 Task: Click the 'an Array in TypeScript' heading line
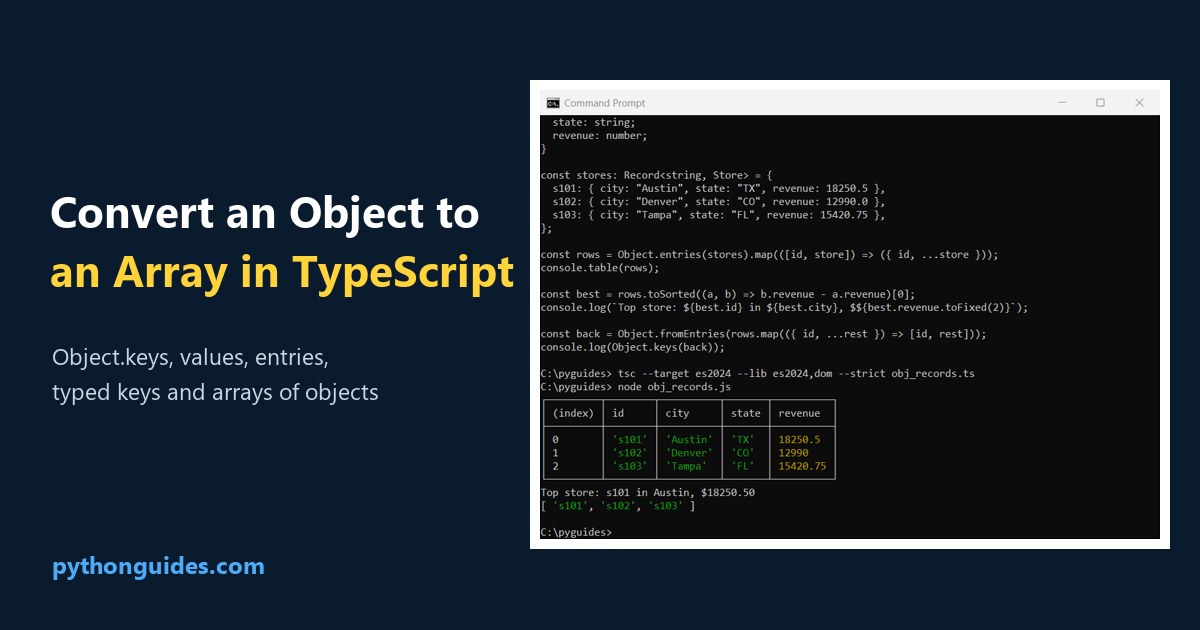pos(282,272)
